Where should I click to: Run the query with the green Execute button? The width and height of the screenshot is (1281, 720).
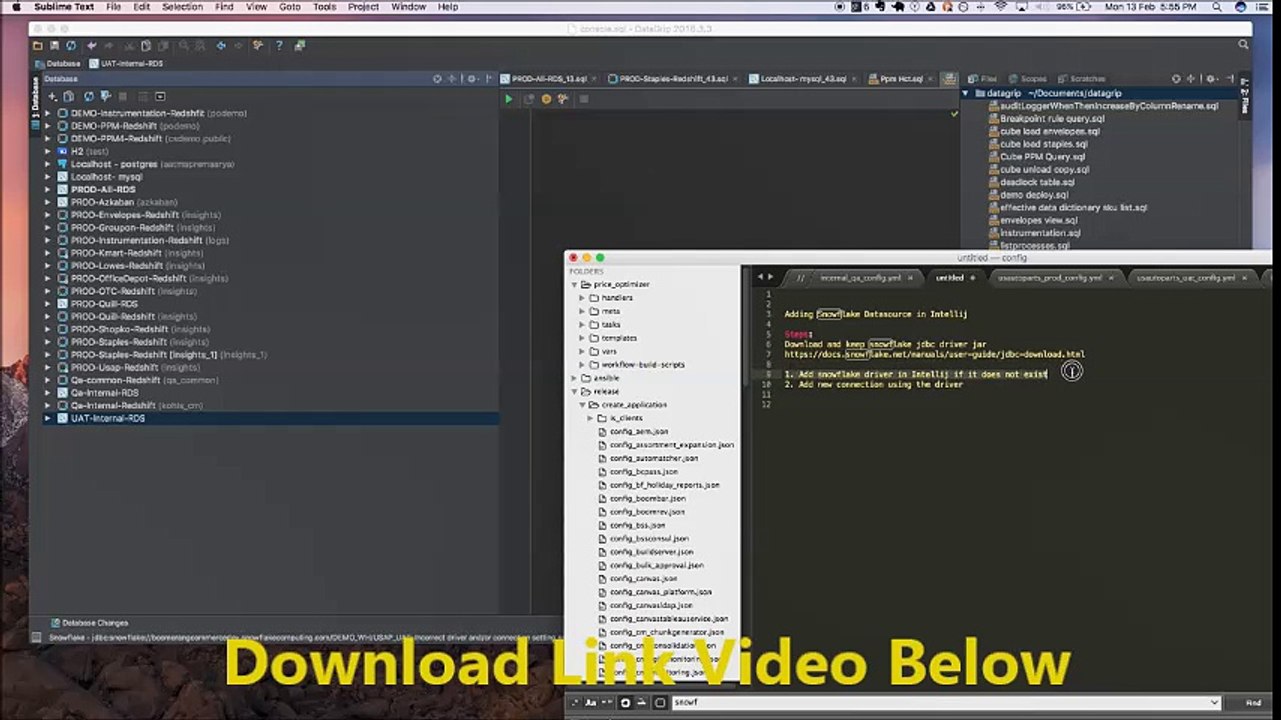(509, 99)
